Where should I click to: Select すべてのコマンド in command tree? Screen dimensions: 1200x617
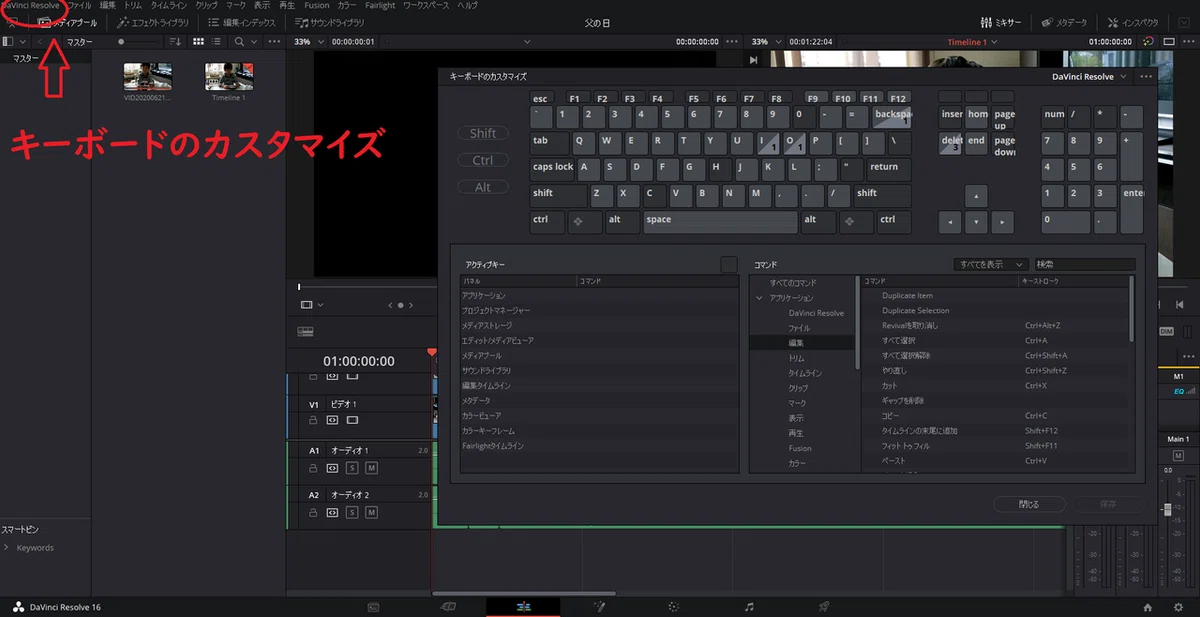coord(792,283)
